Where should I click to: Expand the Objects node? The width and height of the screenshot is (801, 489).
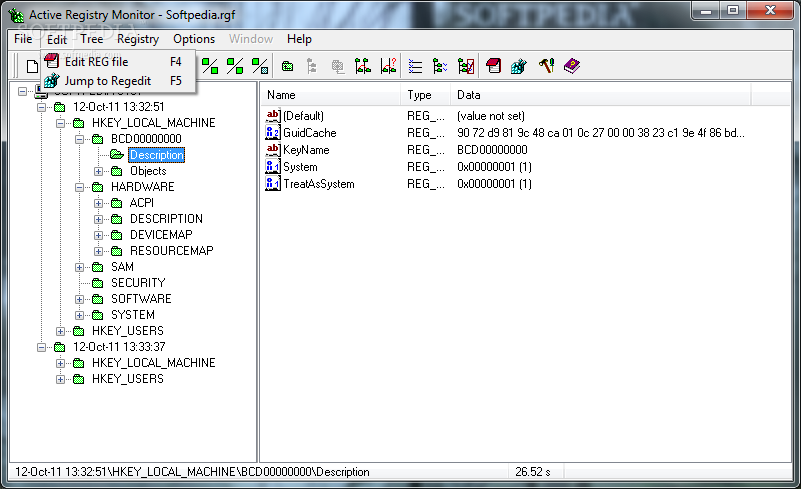pyautogui.click(x=98, y=171)
